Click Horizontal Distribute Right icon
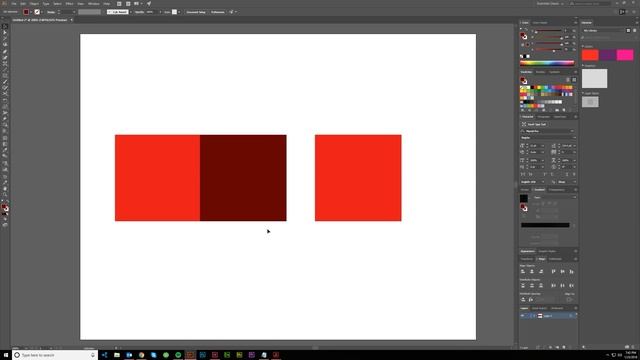This screenshot has width=640, height=360. pos(571,285)
